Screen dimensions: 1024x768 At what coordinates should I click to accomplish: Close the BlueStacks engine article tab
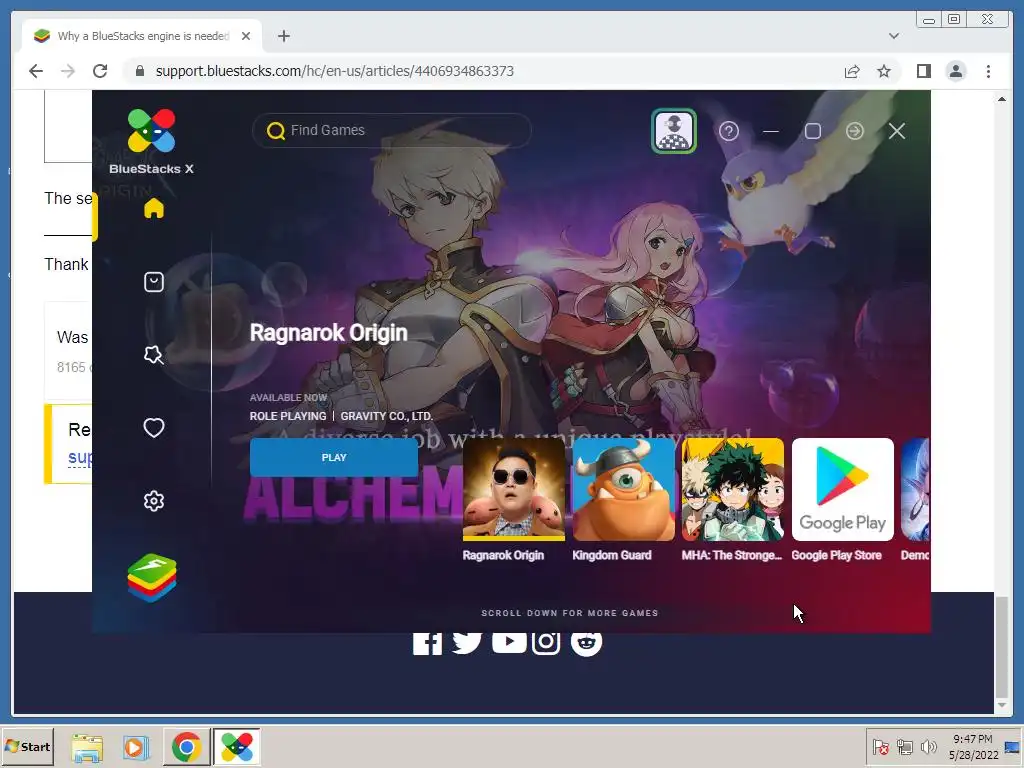pyautogui.click(x=246, y=36)
